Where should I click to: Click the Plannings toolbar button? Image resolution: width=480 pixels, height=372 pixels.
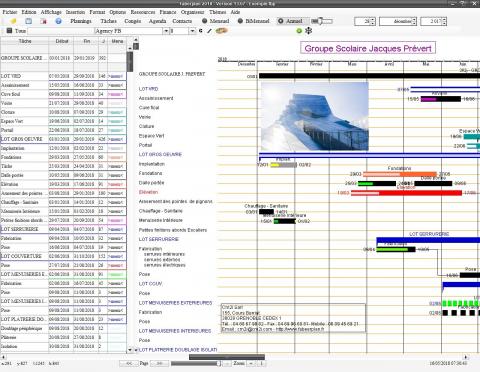[x=81, y=21]
